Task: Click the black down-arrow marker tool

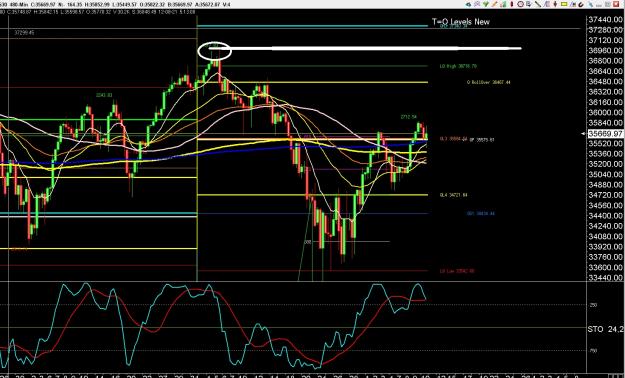Action: [555, 4]
